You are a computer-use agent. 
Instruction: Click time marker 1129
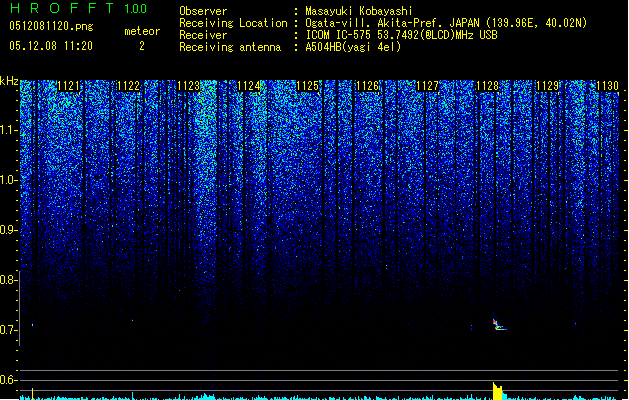tap(548, 86)
